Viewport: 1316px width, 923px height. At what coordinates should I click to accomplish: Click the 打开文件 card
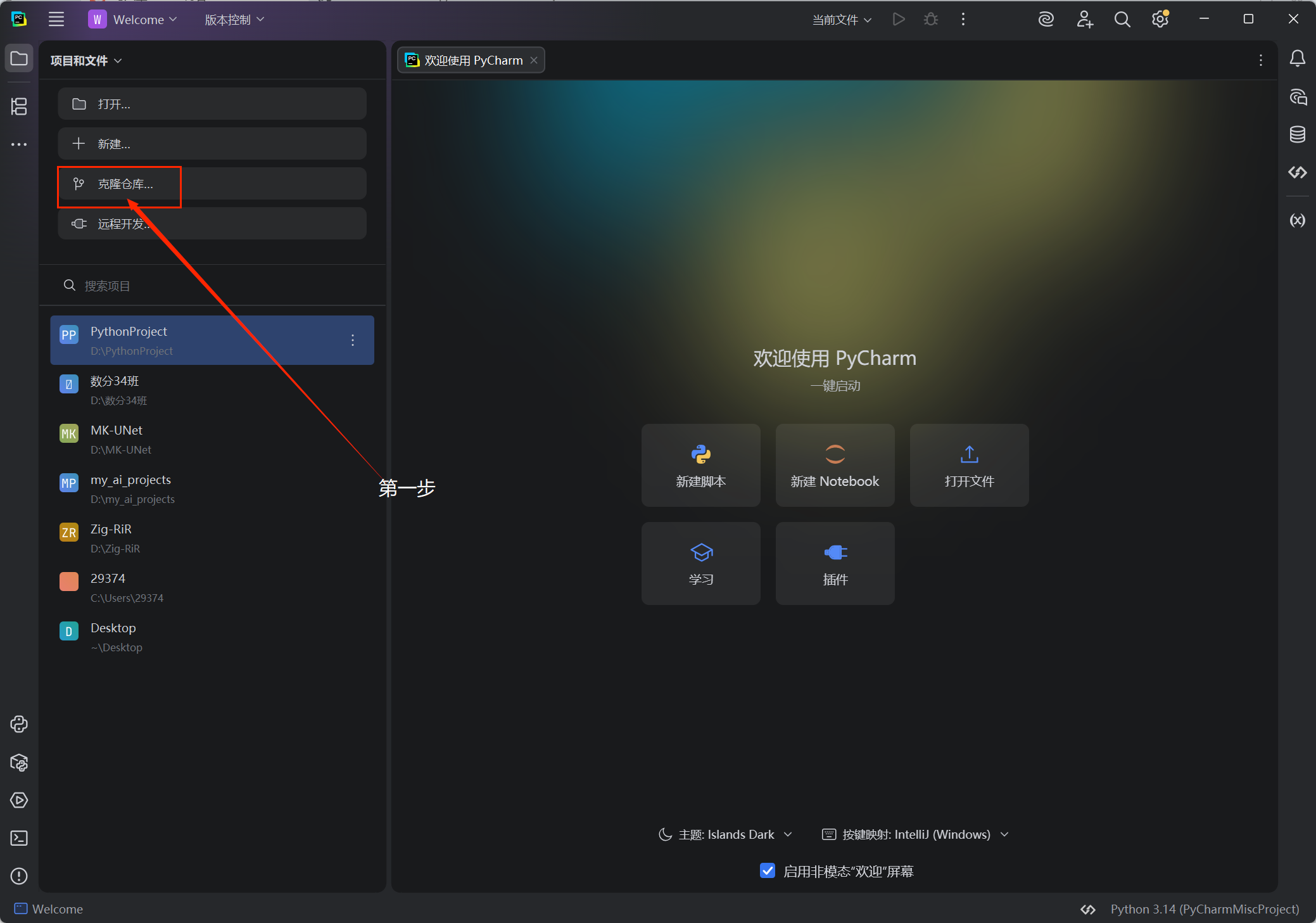click(970, 465)
